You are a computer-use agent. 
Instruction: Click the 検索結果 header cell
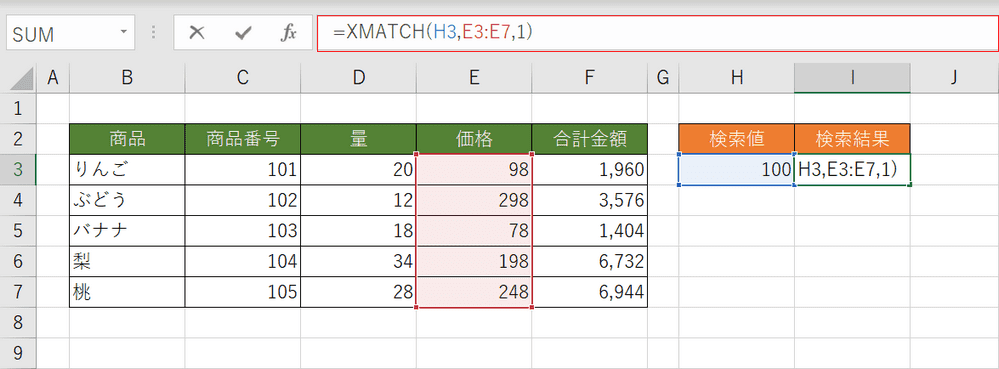[x=852, y=139]
